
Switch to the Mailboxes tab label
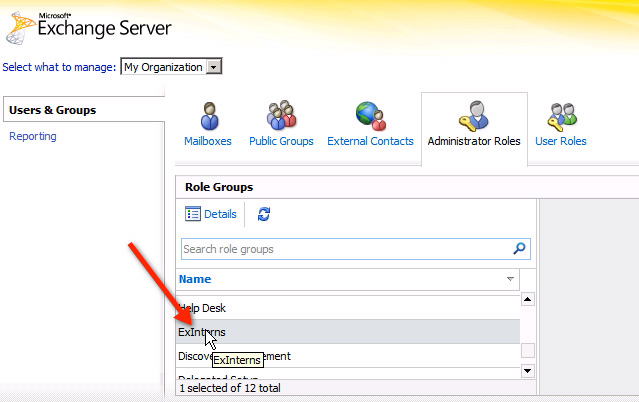pos(208,141)
